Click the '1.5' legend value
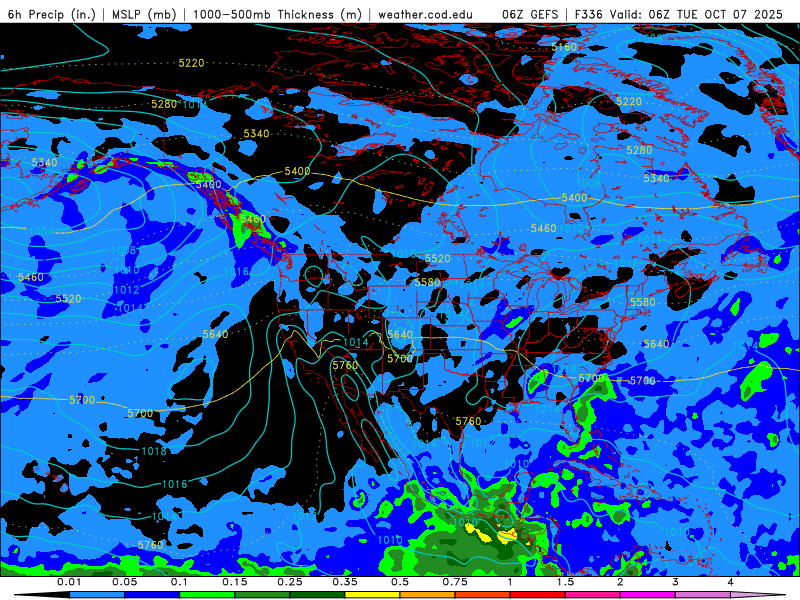 pyautogui.click(x=565, y=582)
